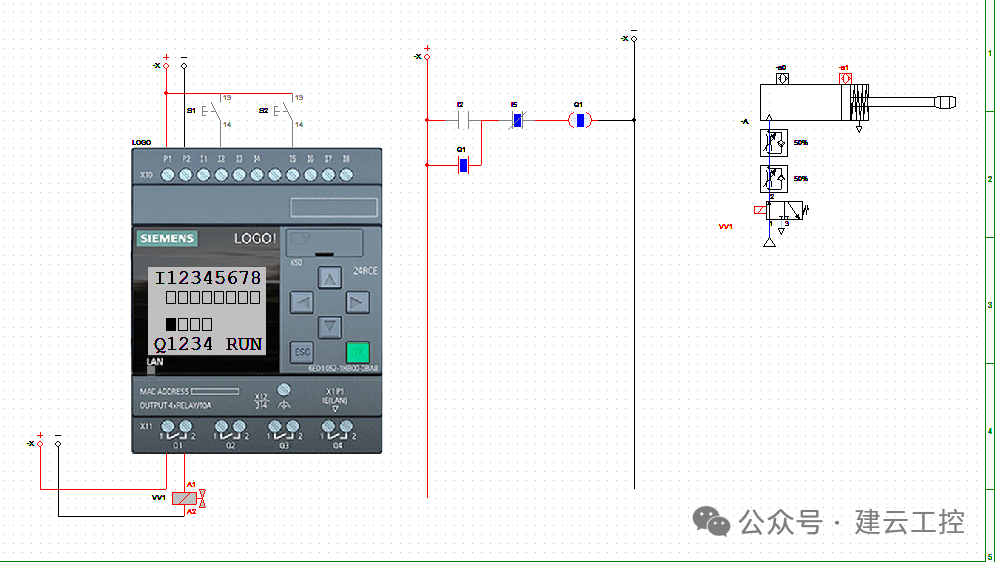Click the P1 screw terminal on X10

168,174
